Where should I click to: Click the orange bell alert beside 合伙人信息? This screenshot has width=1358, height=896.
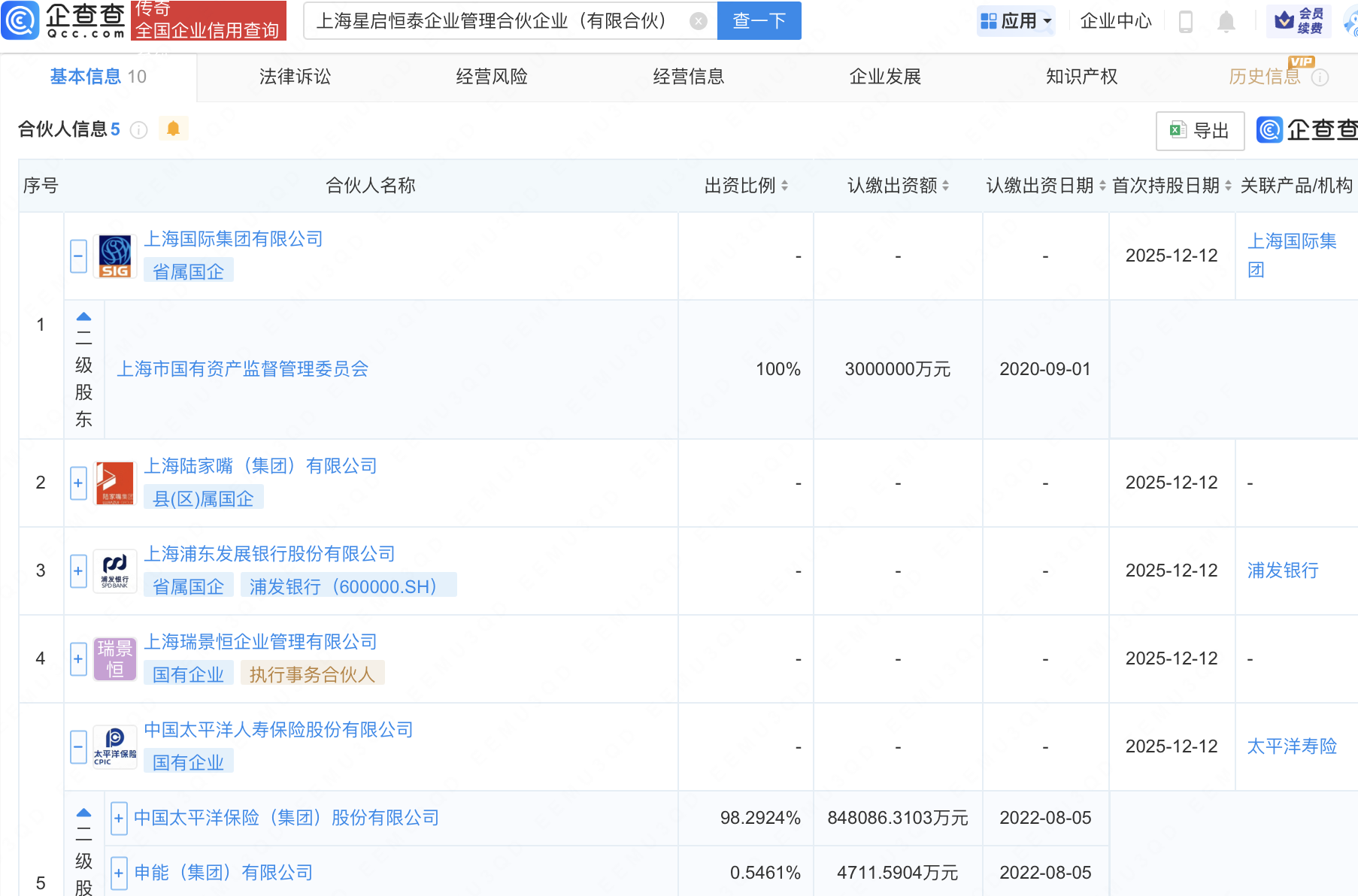coord(173,129)
